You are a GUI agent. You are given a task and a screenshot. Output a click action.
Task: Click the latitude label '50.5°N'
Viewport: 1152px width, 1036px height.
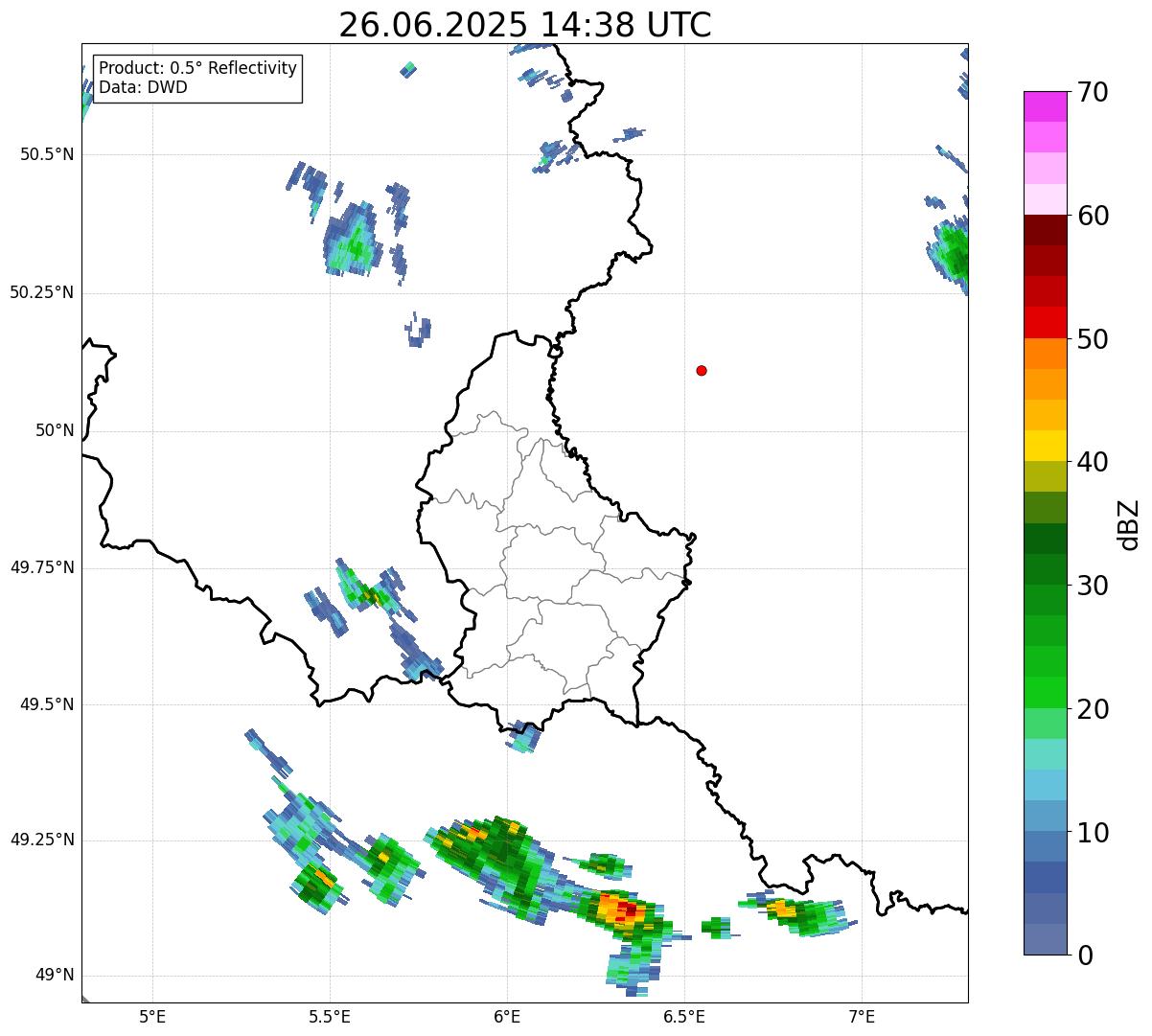(47, 155)
